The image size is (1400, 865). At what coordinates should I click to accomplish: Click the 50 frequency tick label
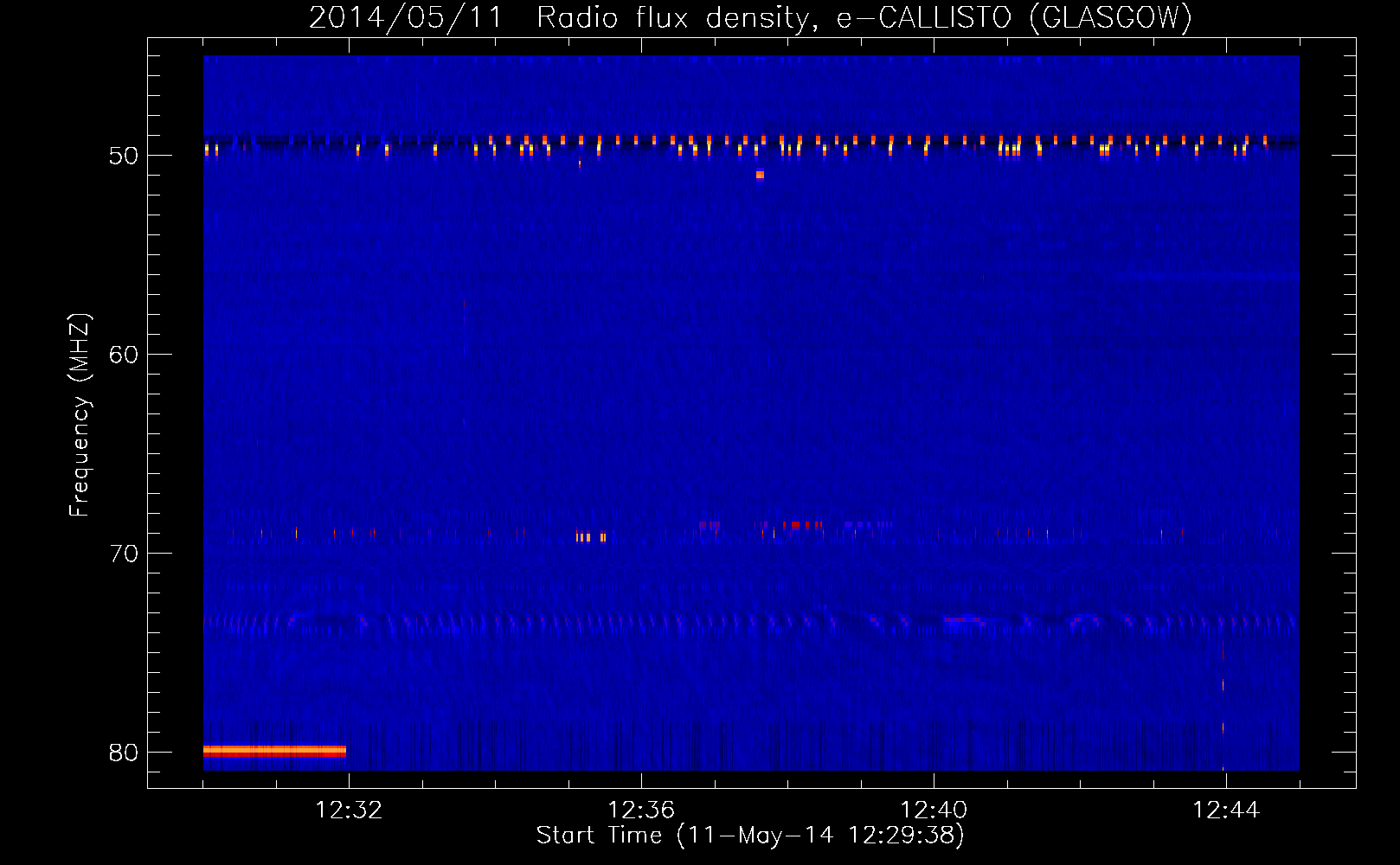tap(124, 156)
